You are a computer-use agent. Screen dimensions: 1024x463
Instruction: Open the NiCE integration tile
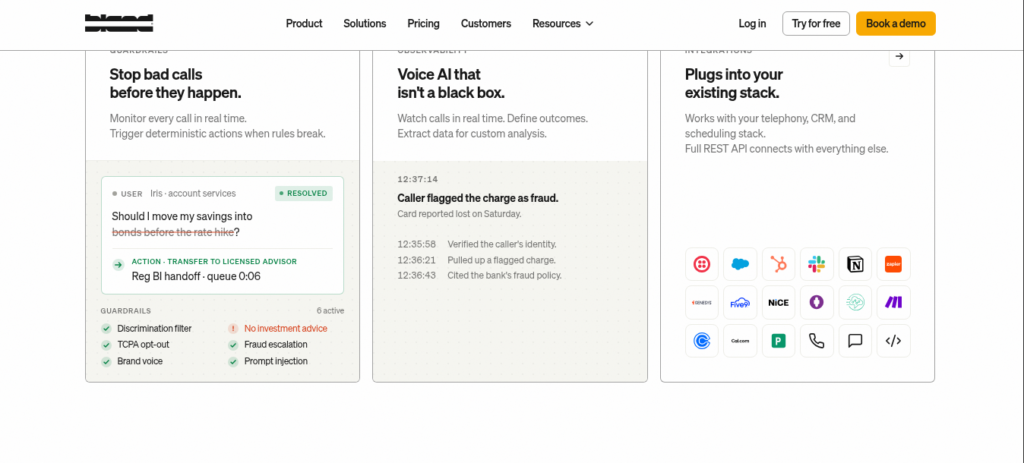(x=778, y=302)
